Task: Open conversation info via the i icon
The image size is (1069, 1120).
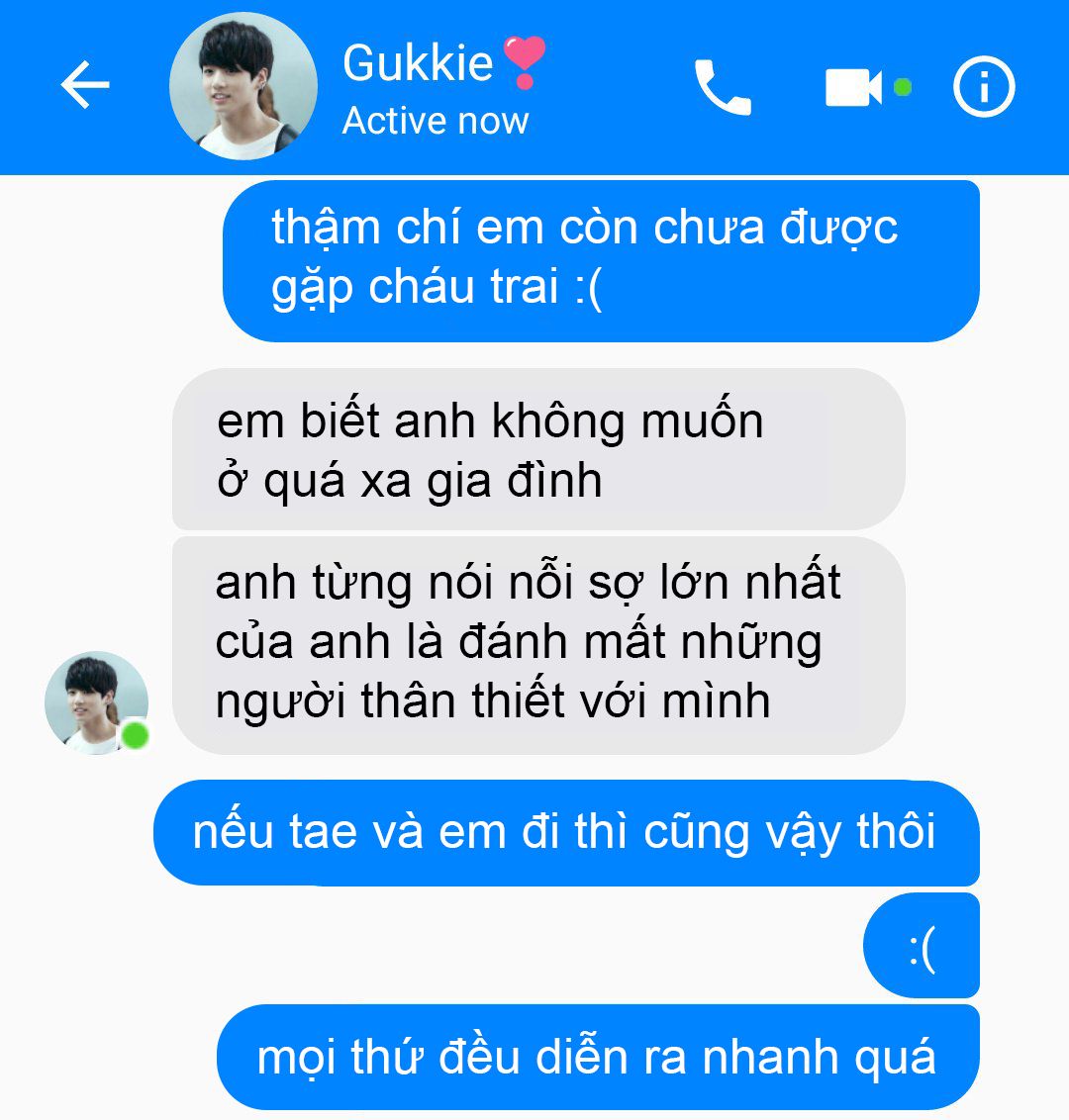Action: pyautogui.click(x=984, y=86)
